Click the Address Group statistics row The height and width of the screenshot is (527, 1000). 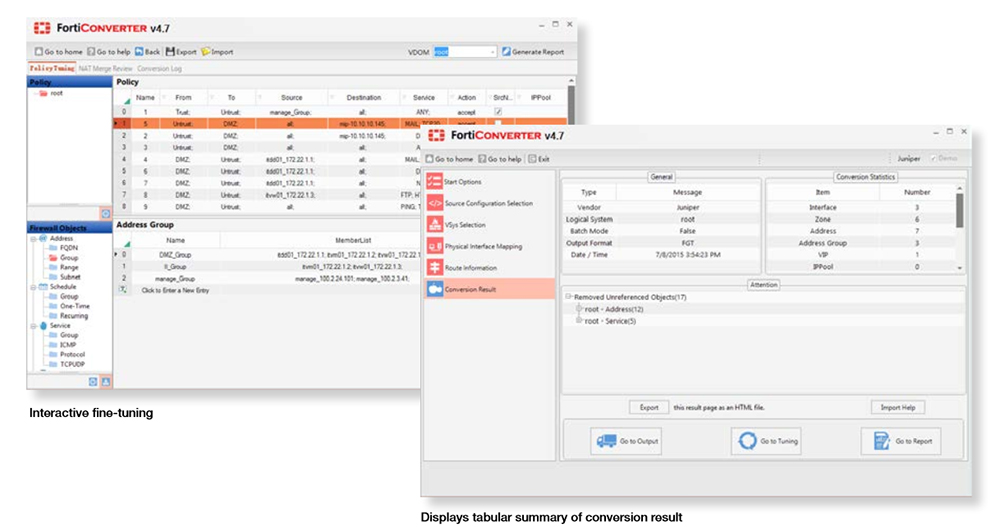tap(861, 243)
